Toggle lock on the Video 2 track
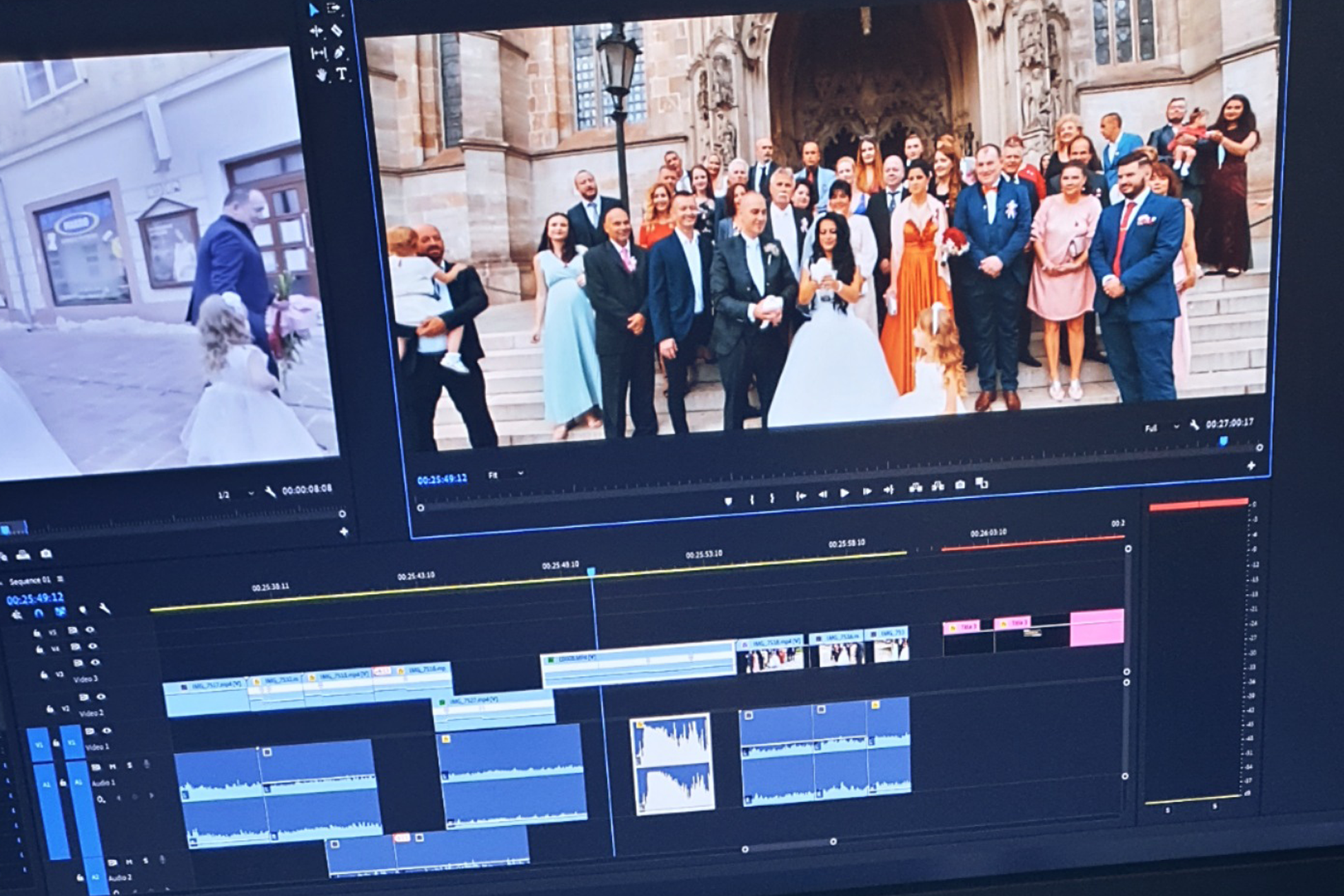Screen dimensions: 1344x896 click(x=50, y=709)
